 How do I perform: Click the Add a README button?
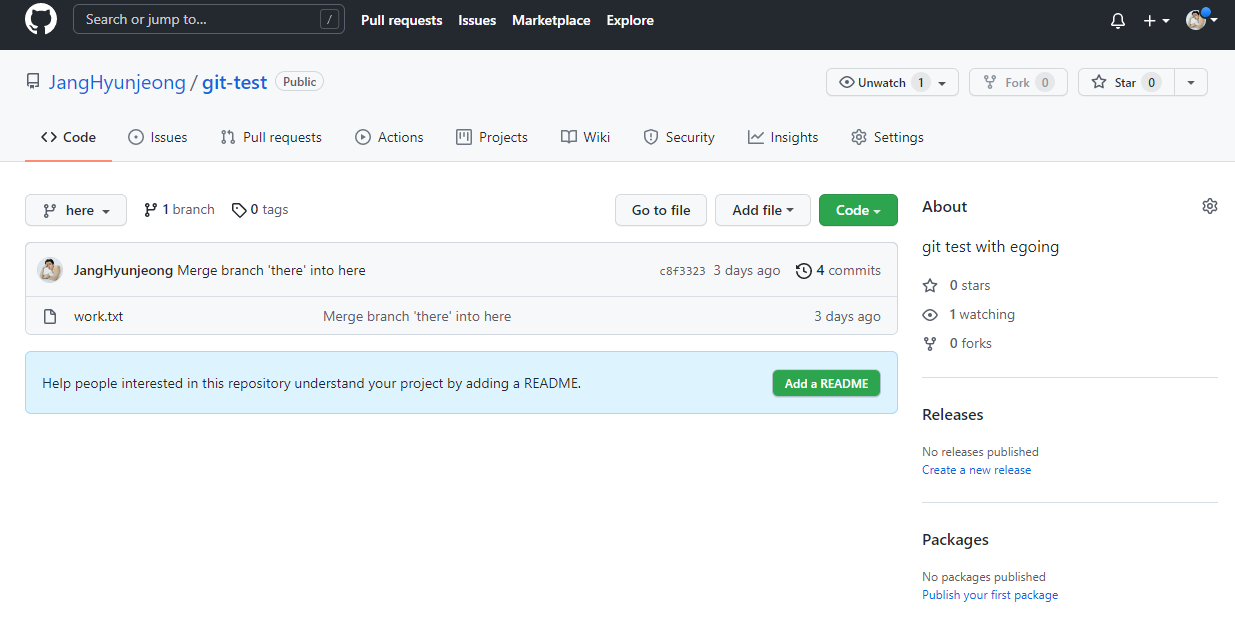826,383
